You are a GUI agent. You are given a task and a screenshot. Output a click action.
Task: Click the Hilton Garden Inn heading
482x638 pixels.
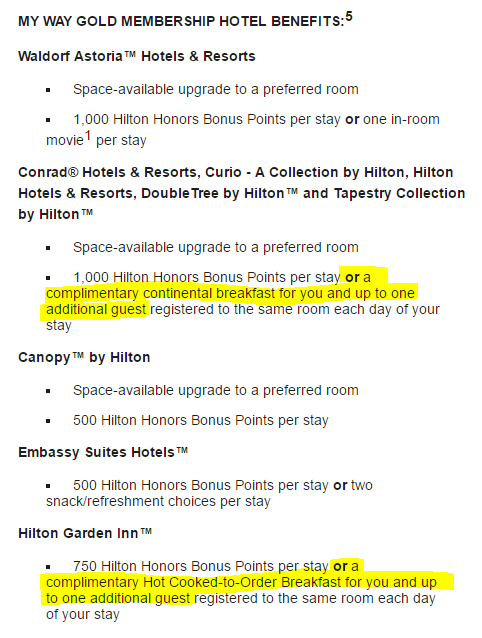(x=85, y=533)
